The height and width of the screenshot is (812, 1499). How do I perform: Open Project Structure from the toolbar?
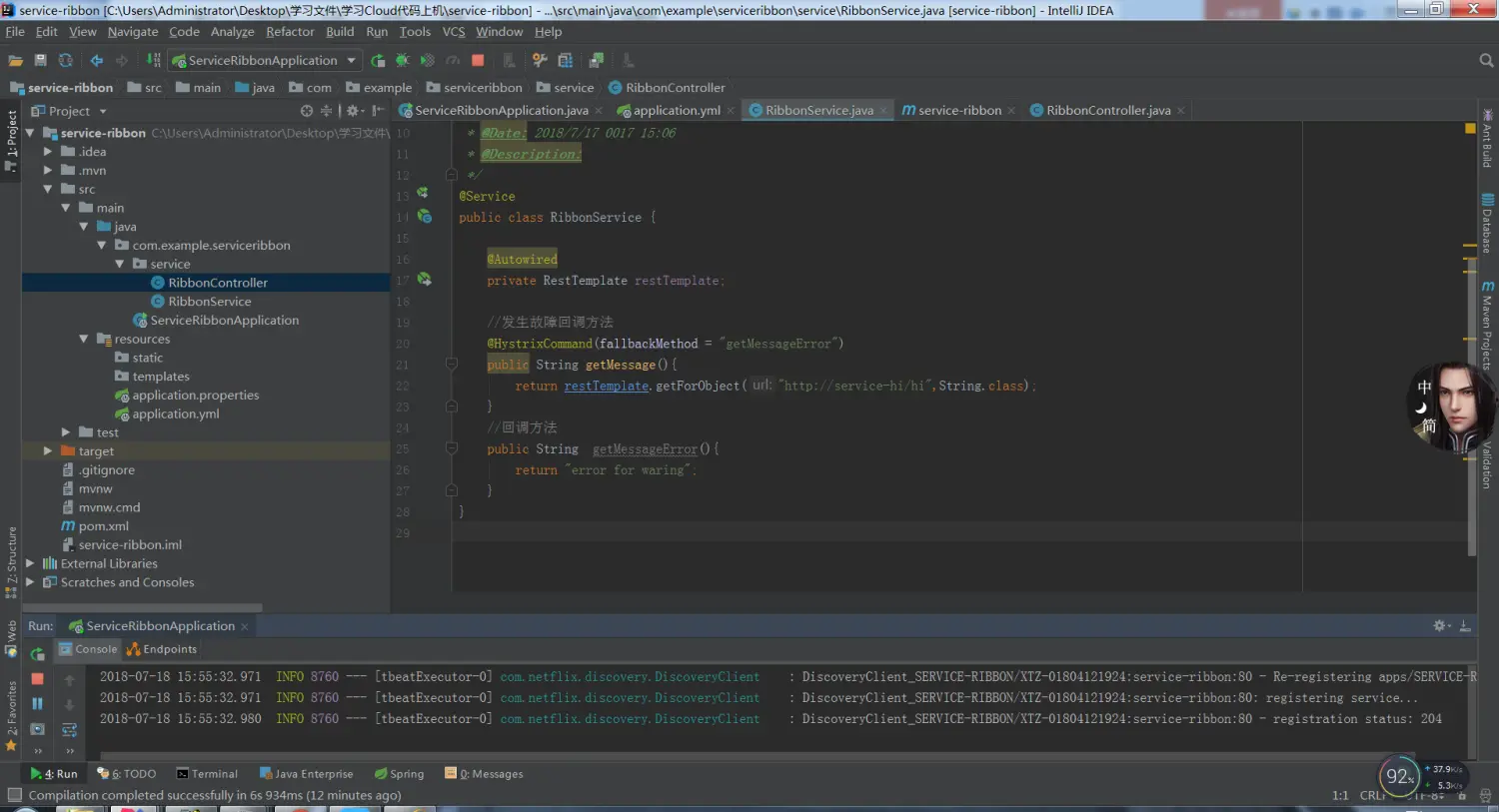pos(566,61)
